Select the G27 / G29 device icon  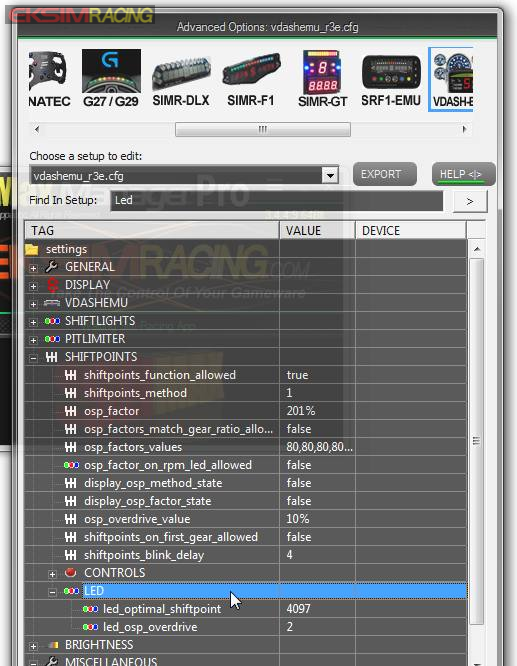tap(111, 79)
